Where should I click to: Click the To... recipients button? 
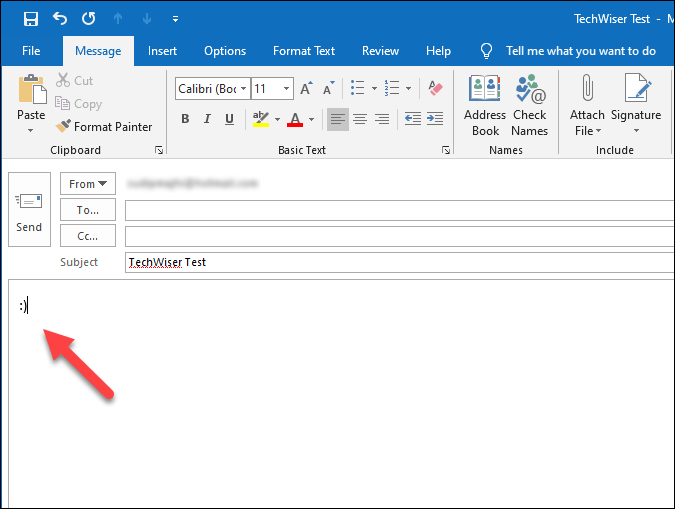pyautogui.click(x=88, y=210)
